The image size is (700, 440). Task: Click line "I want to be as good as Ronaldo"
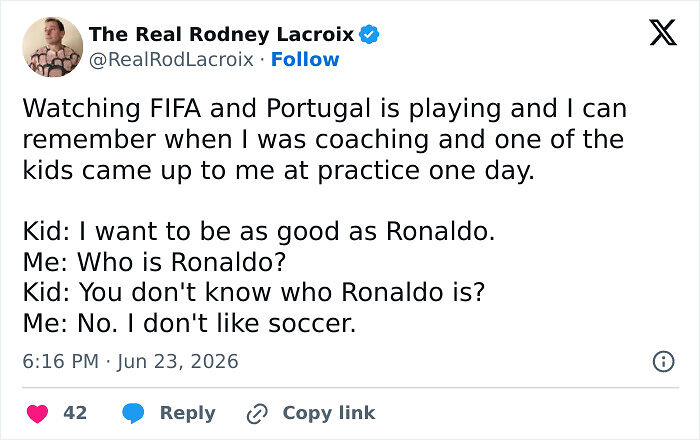click(287, 231)
